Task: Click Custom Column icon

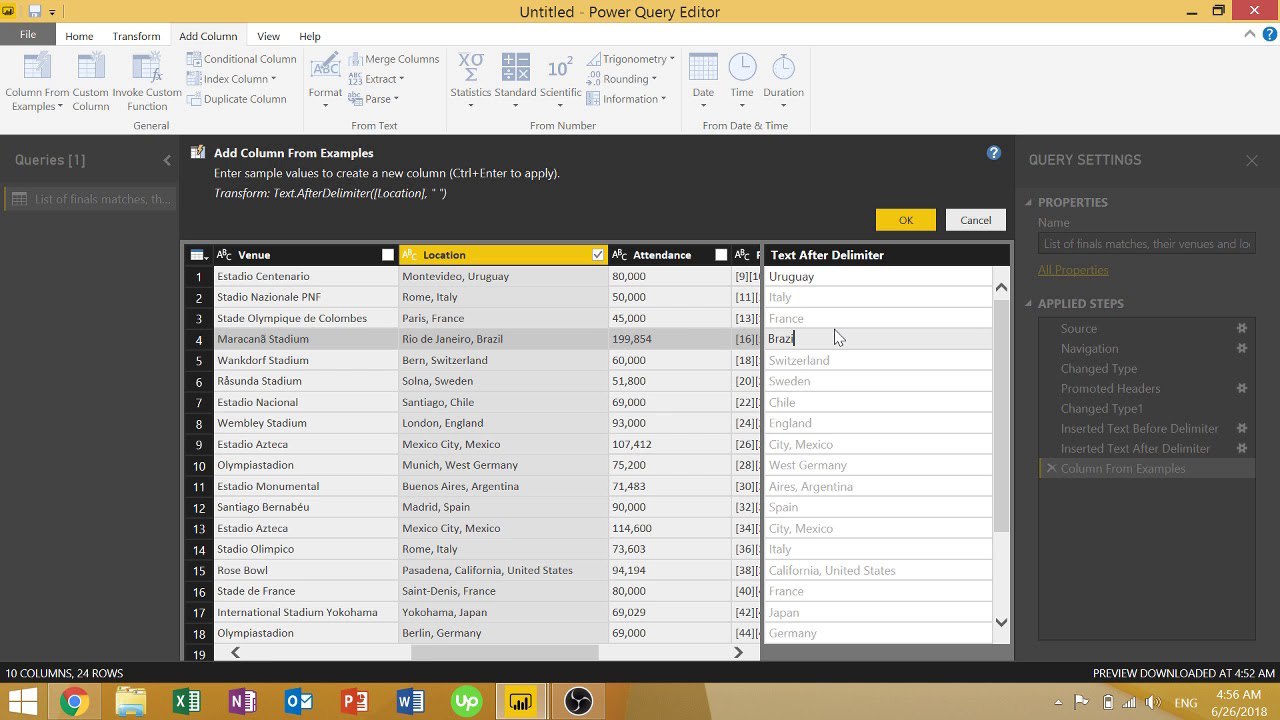Action: (x=90, y=68)
